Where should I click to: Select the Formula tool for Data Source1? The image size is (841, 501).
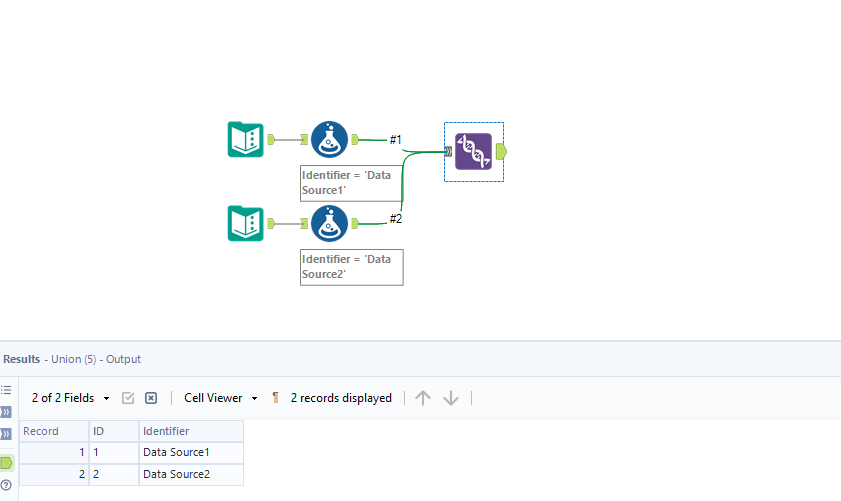click(329, 139)
